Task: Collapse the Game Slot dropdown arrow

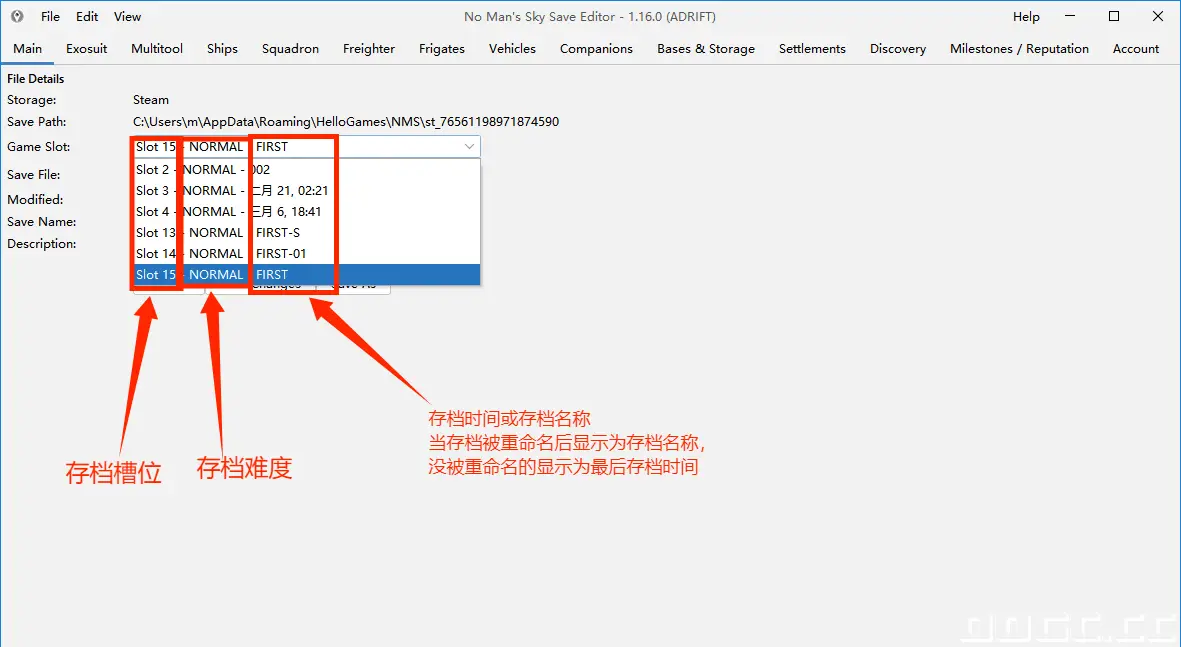Action: pos(469,146)
